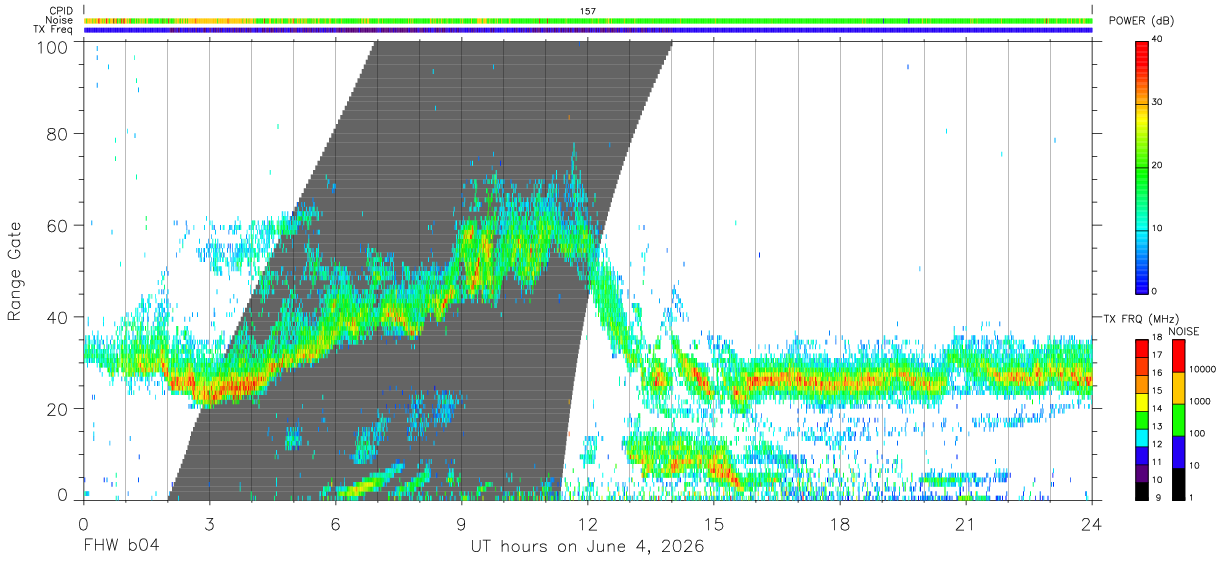Click the UT hours axis tick '21'
The width and height of the screenshot is (1228, 567).
tap(966, 524)
